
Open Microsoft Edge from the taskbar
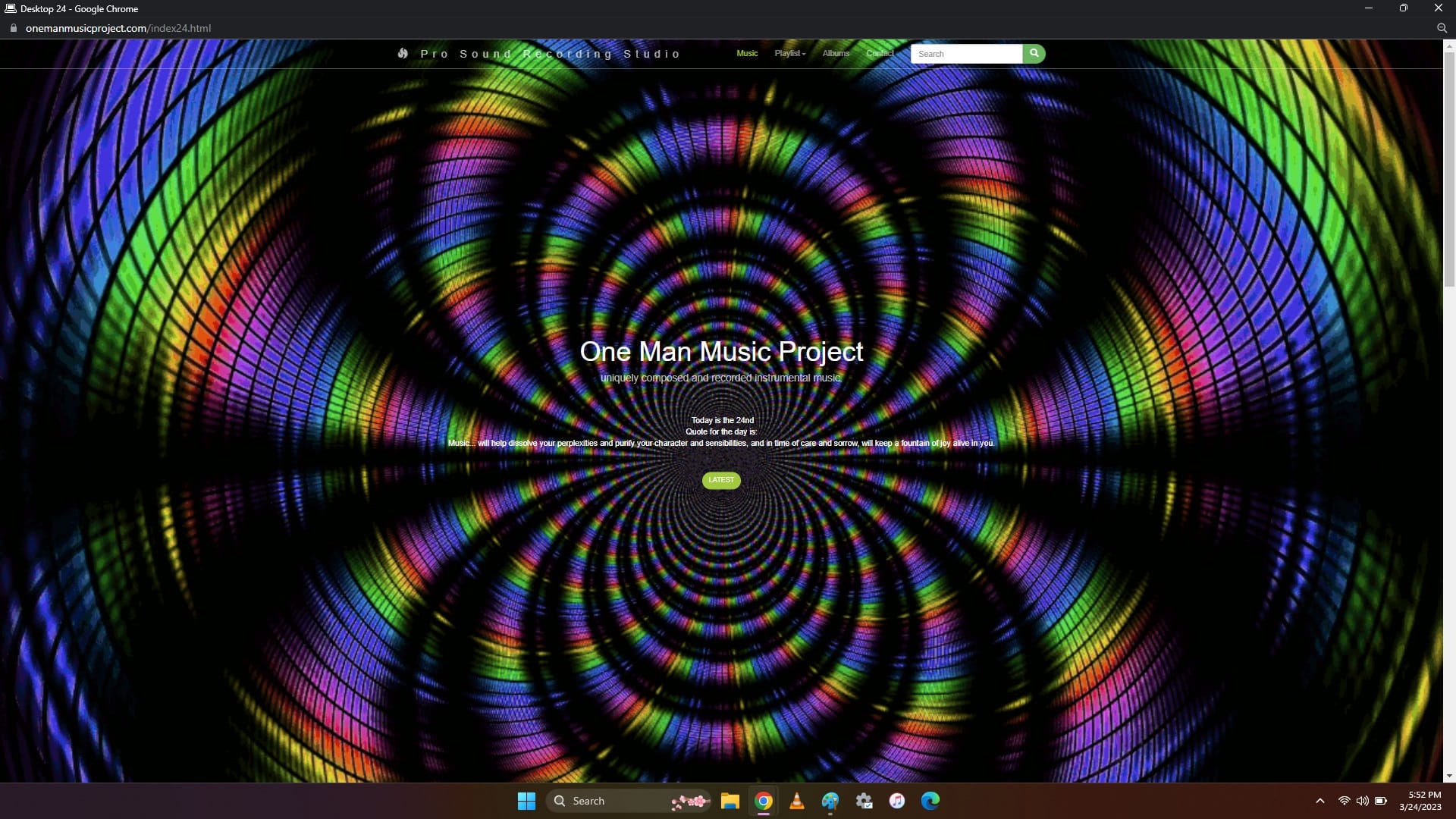930,801
